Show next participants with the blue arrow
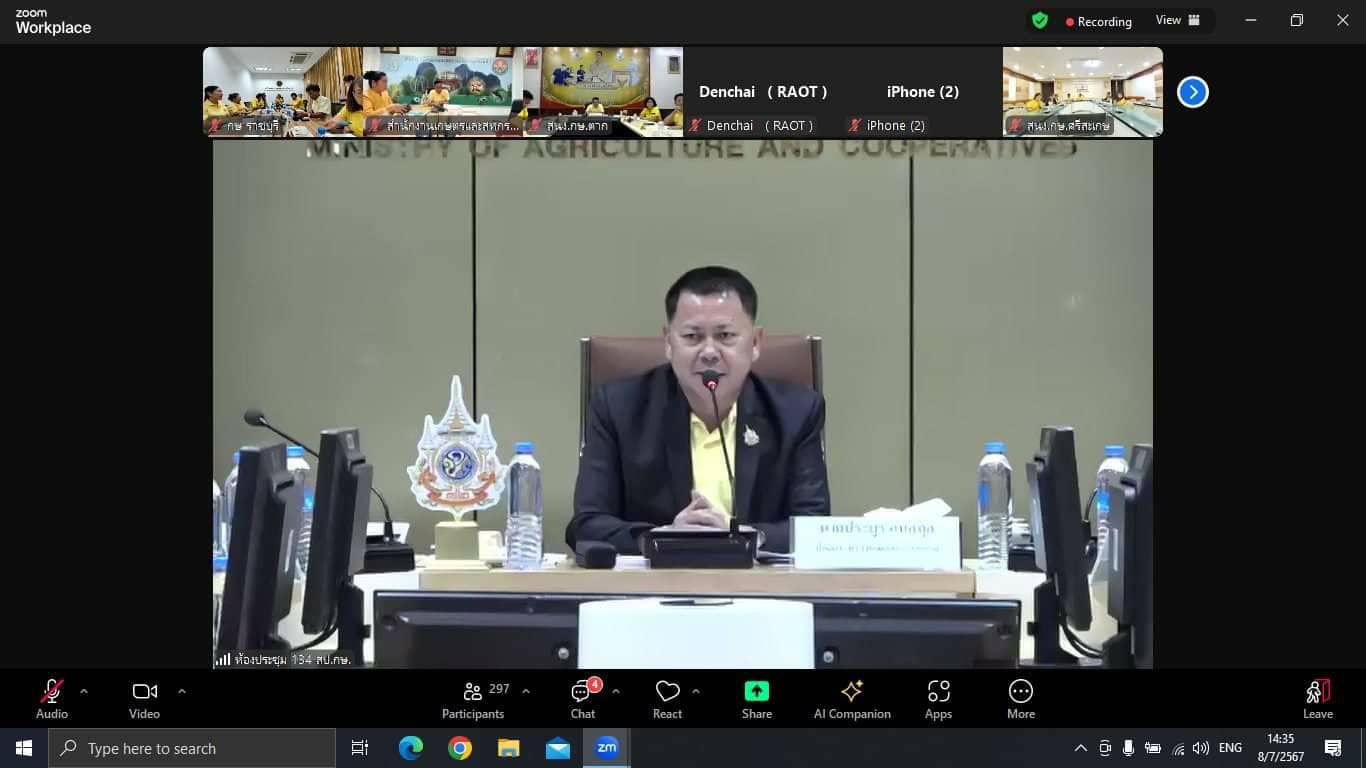 pyautogui.click(x=1192, y=92)
